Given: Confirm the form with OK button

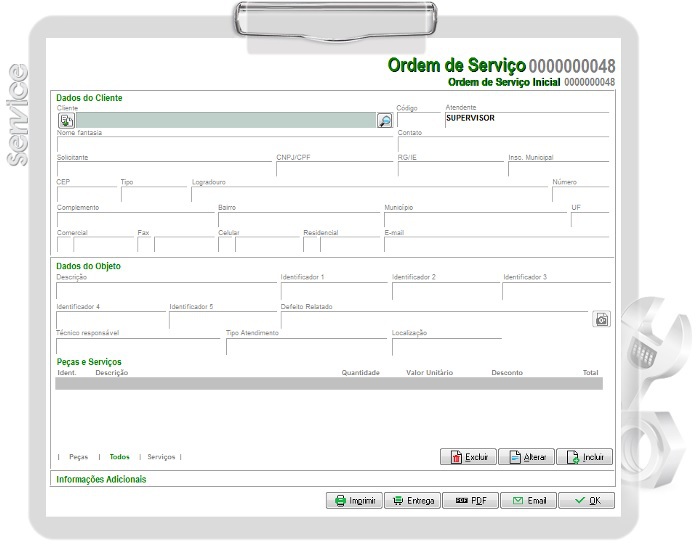Looking at the screenshot, I should pyautogui.click(x=586, y=501).
